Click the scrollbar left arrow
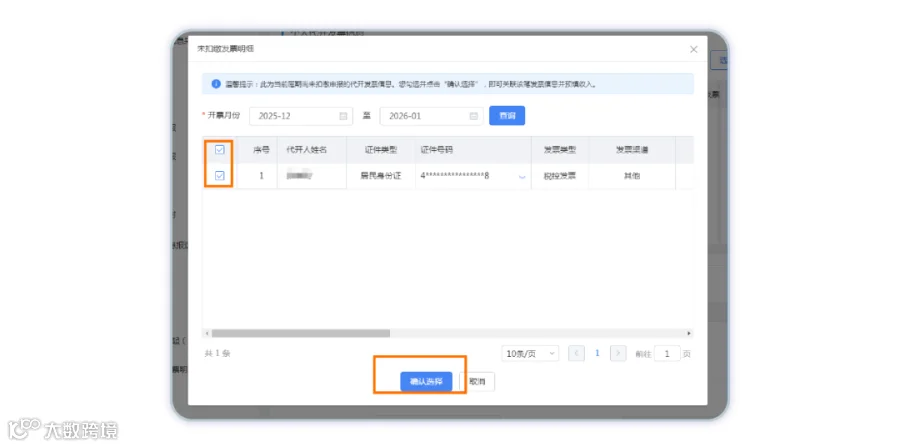The width and height of the screenshot is (900, 447). (207, 333)
